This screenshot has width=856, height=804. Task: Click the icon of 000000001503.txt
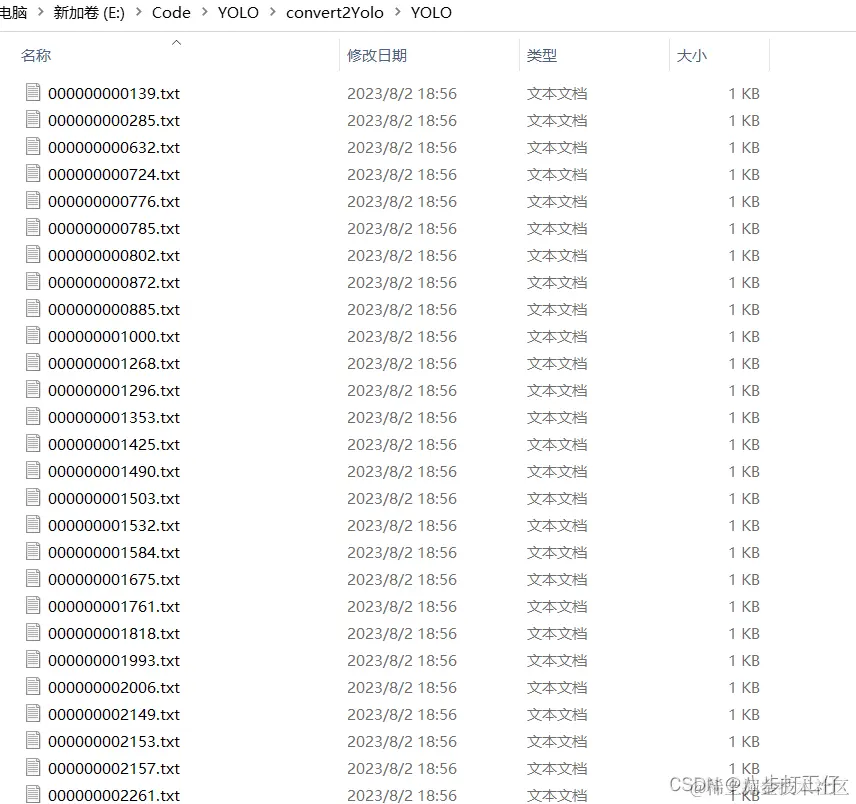[33, 497]
